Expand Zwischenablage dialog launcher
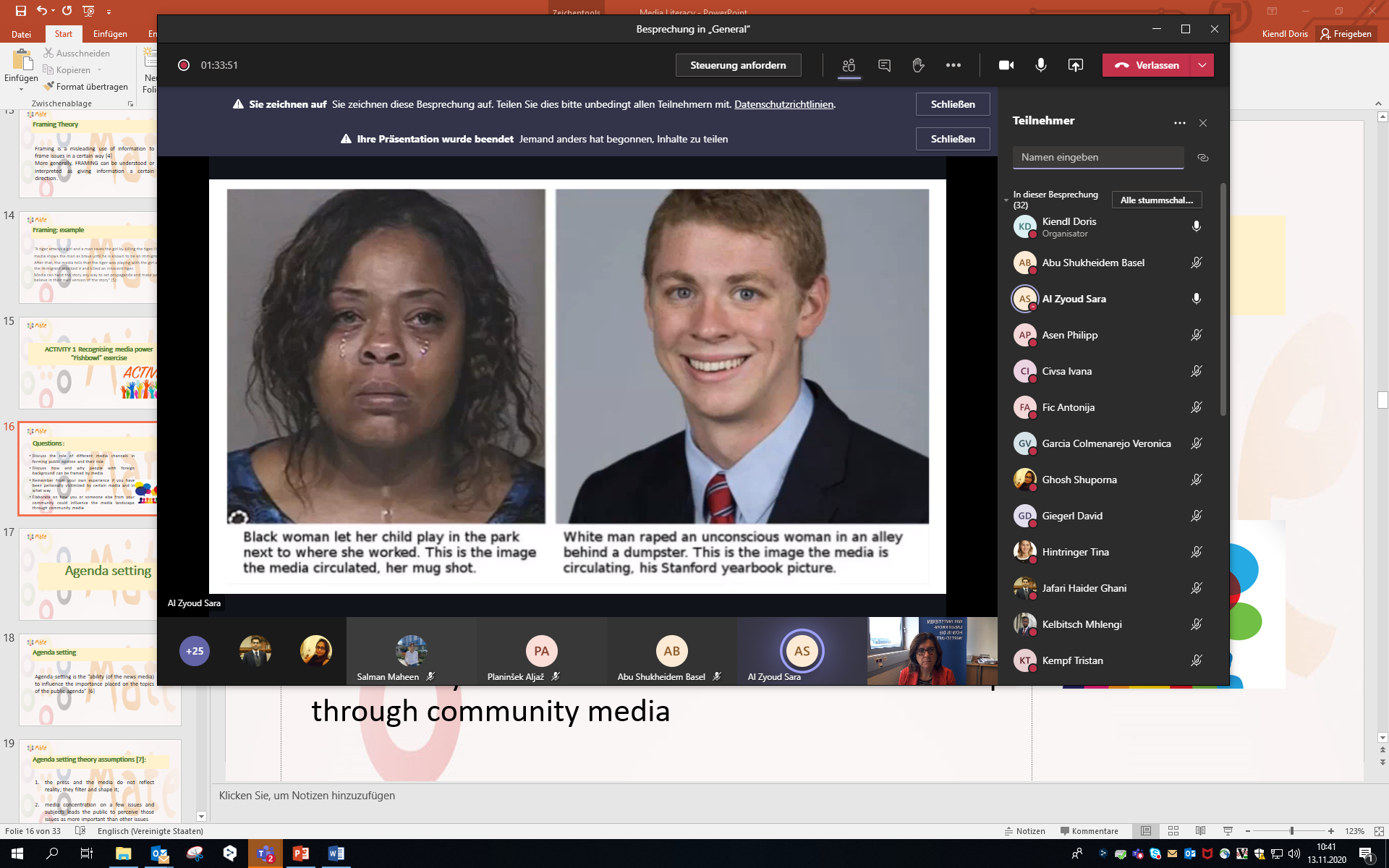The image size is (1389, 868). [131, 103]
